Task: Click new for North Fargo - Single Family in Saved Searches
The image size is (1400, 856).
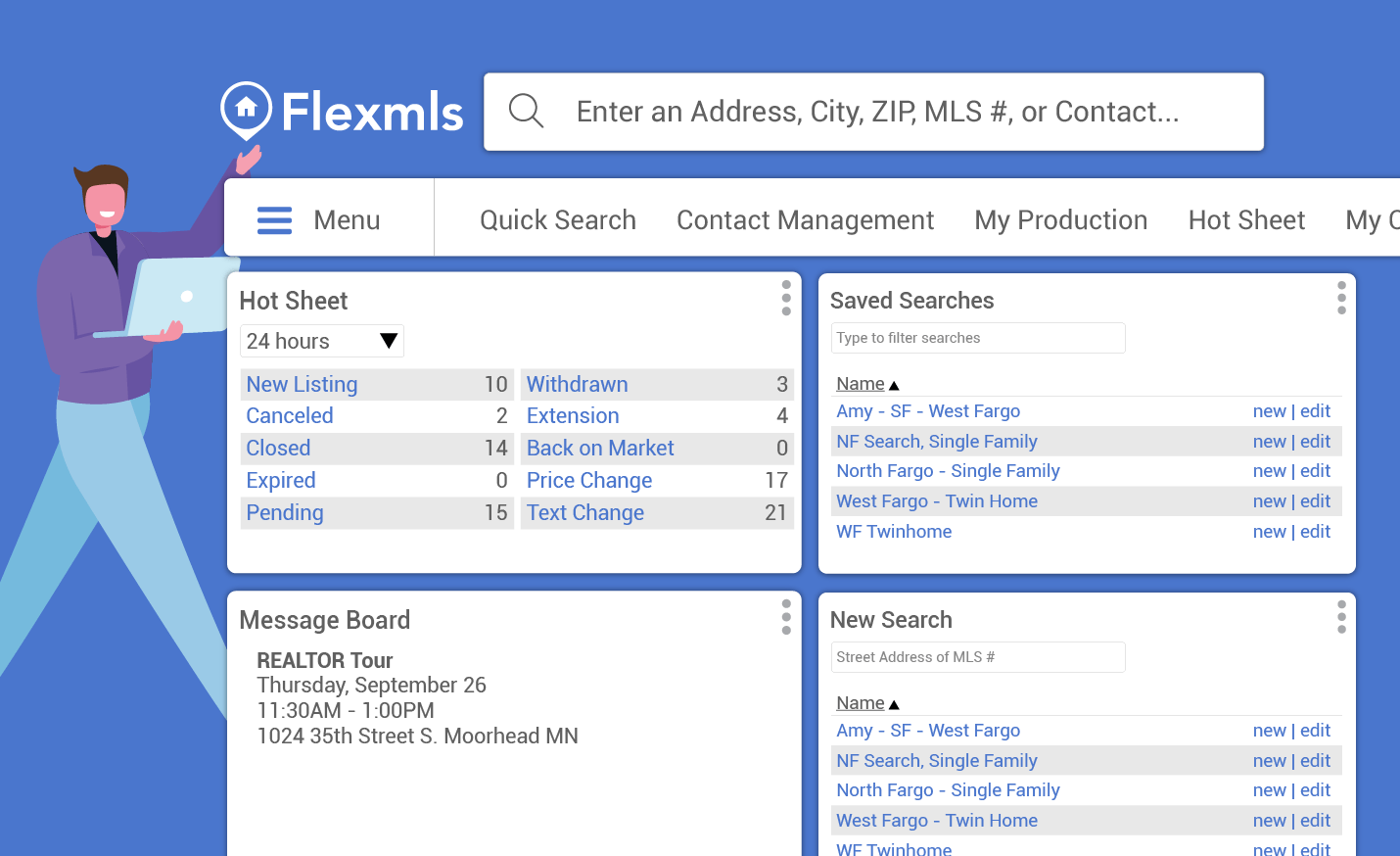Action: 1270,471
